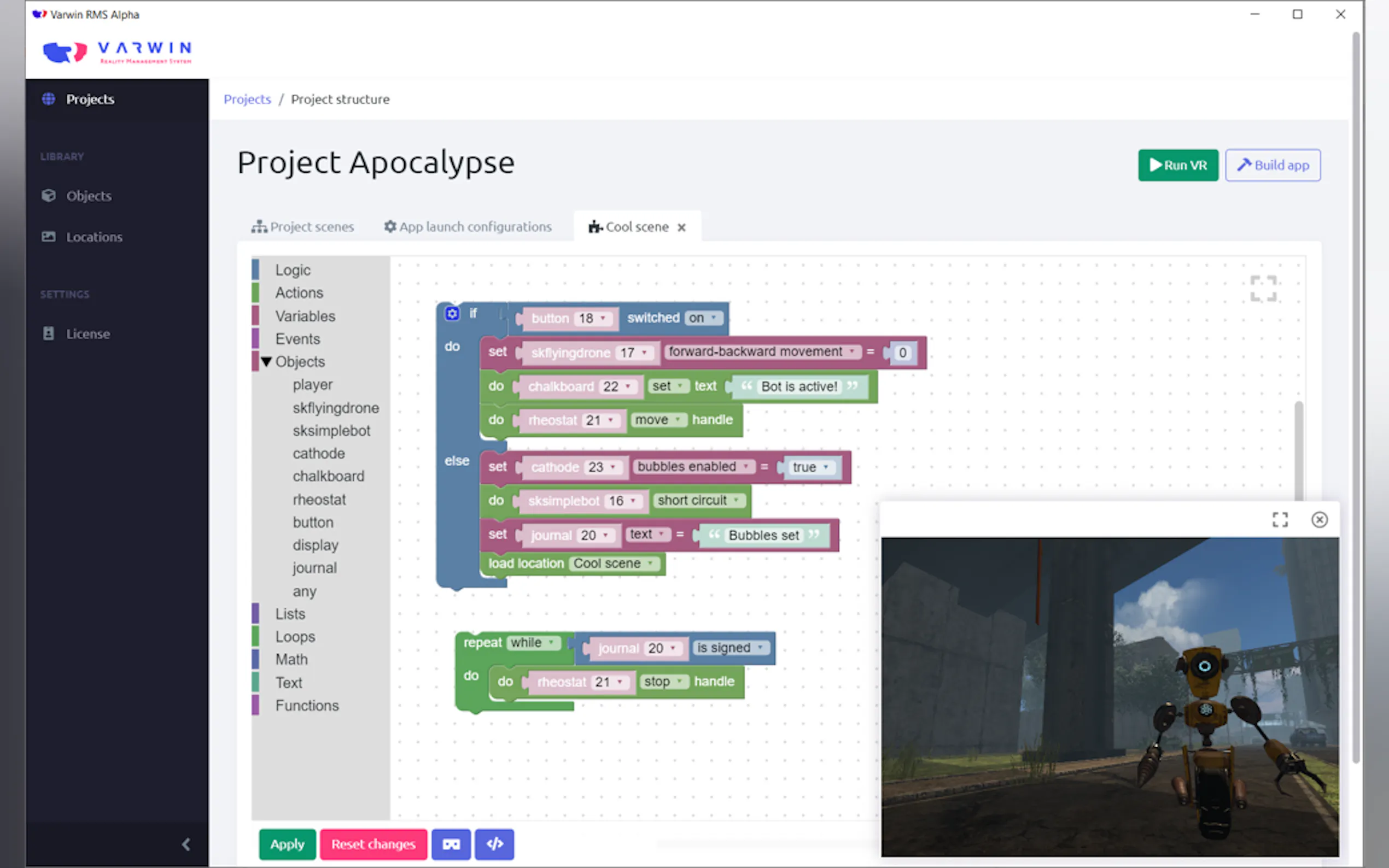Screen dimensions: 1389x868
Task: Click the Varwin logo in header
Action: (117, 52)
